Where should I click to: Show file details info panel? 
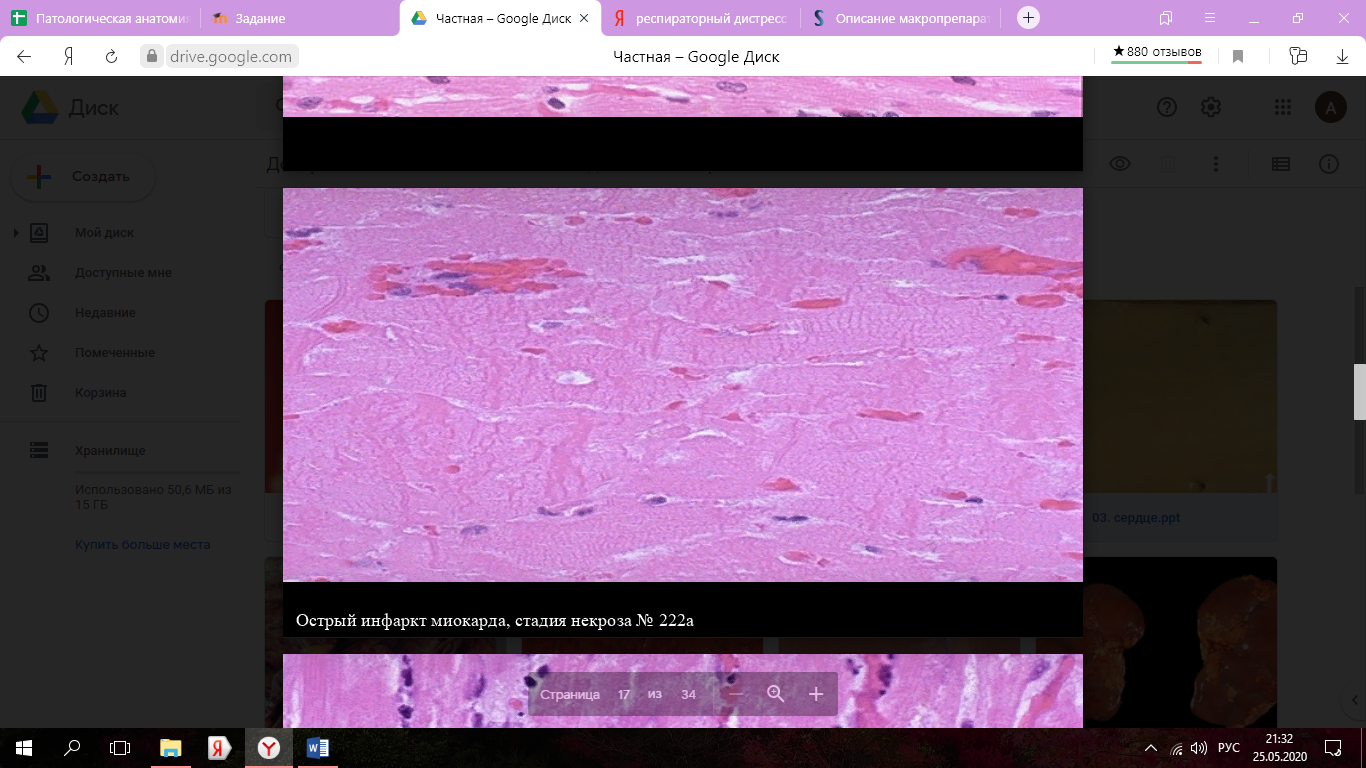tap(1329, 164)
